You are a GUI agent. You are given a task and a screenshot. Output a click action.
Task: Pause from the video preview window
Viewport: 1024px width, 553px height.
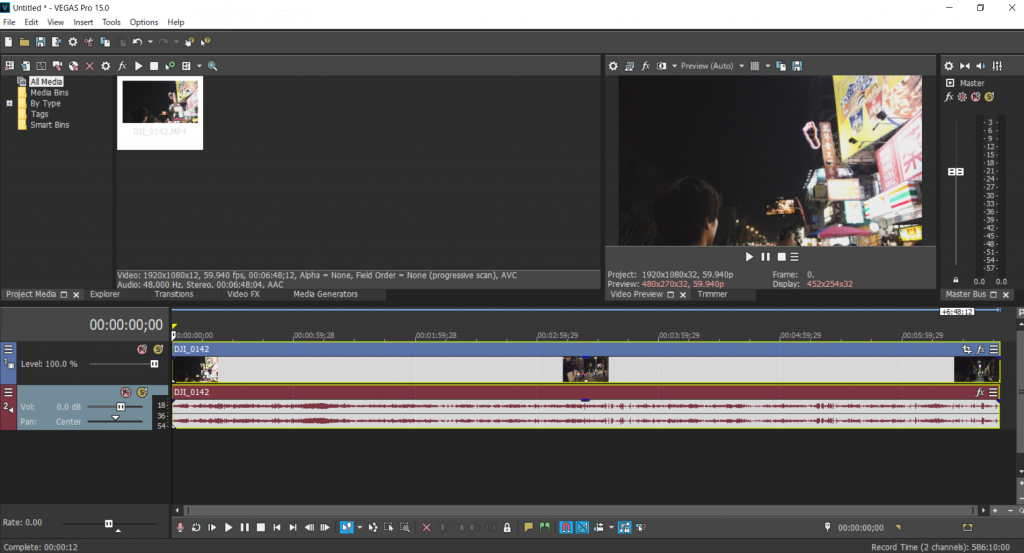(765, 257)
